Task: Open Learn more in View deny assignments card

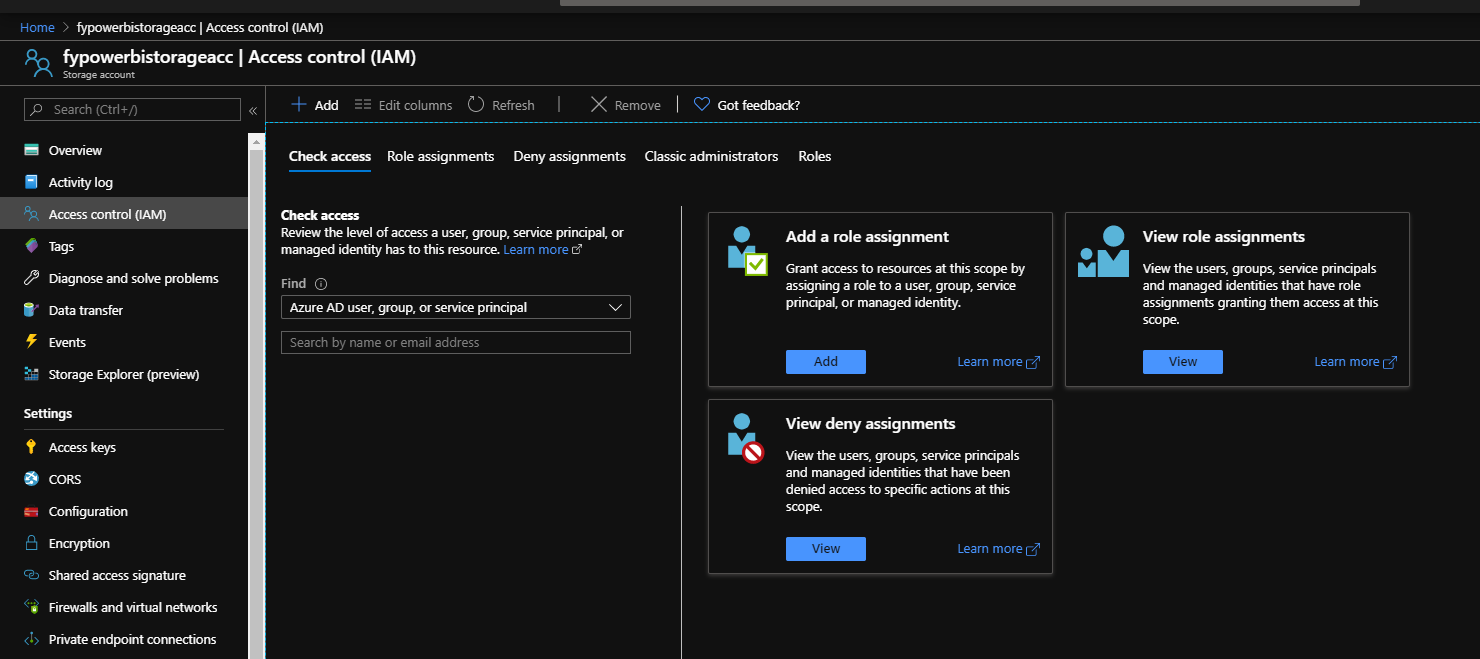Action: pyautogui.click(x=998, y=549)
